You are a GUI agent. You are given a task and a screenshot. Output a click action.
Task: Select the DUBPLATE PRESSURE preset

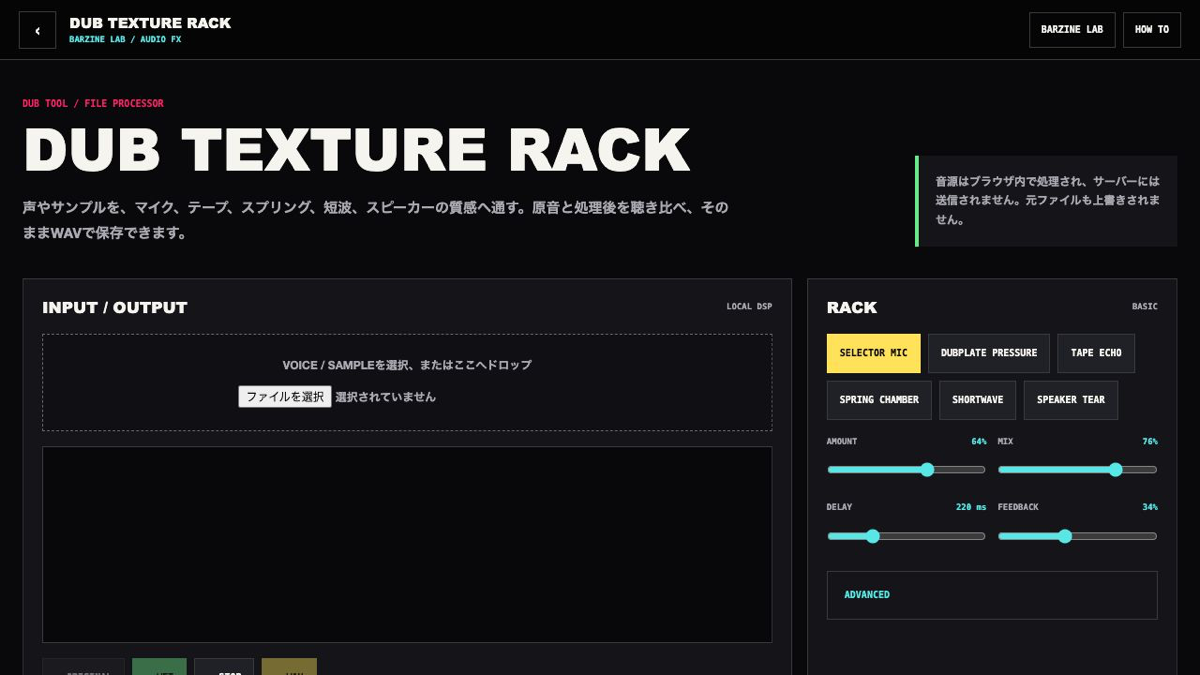tap(989, 353)
